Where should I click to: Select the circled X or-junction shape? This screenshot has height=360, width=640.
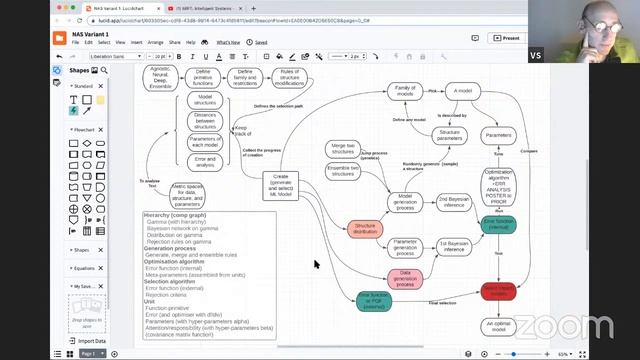87,209
